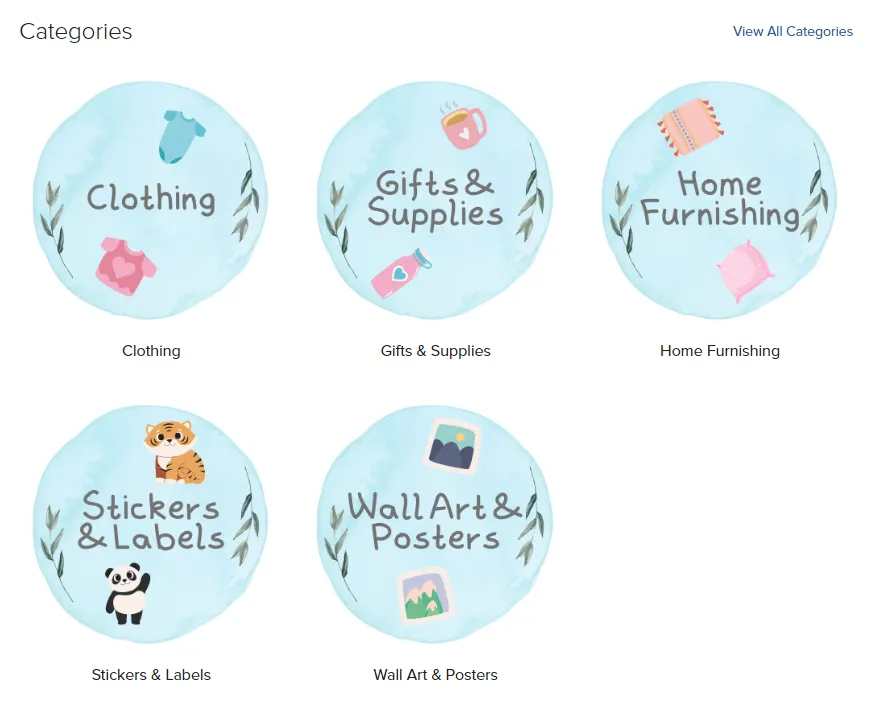This screenshot has width=873, height=701.
Task: Open the Stickers & Labels category image
Action: 151,524
